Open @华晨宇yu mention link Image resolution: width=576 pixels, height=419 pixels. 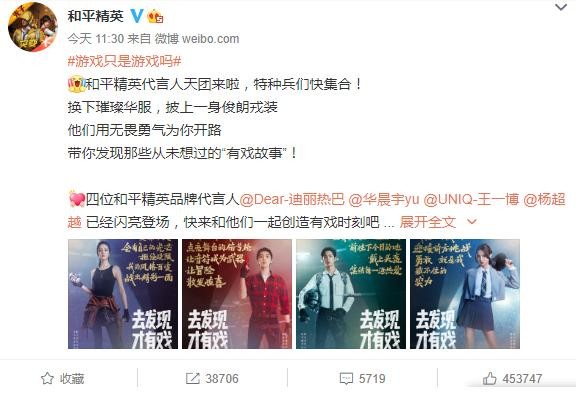(384, 199)
